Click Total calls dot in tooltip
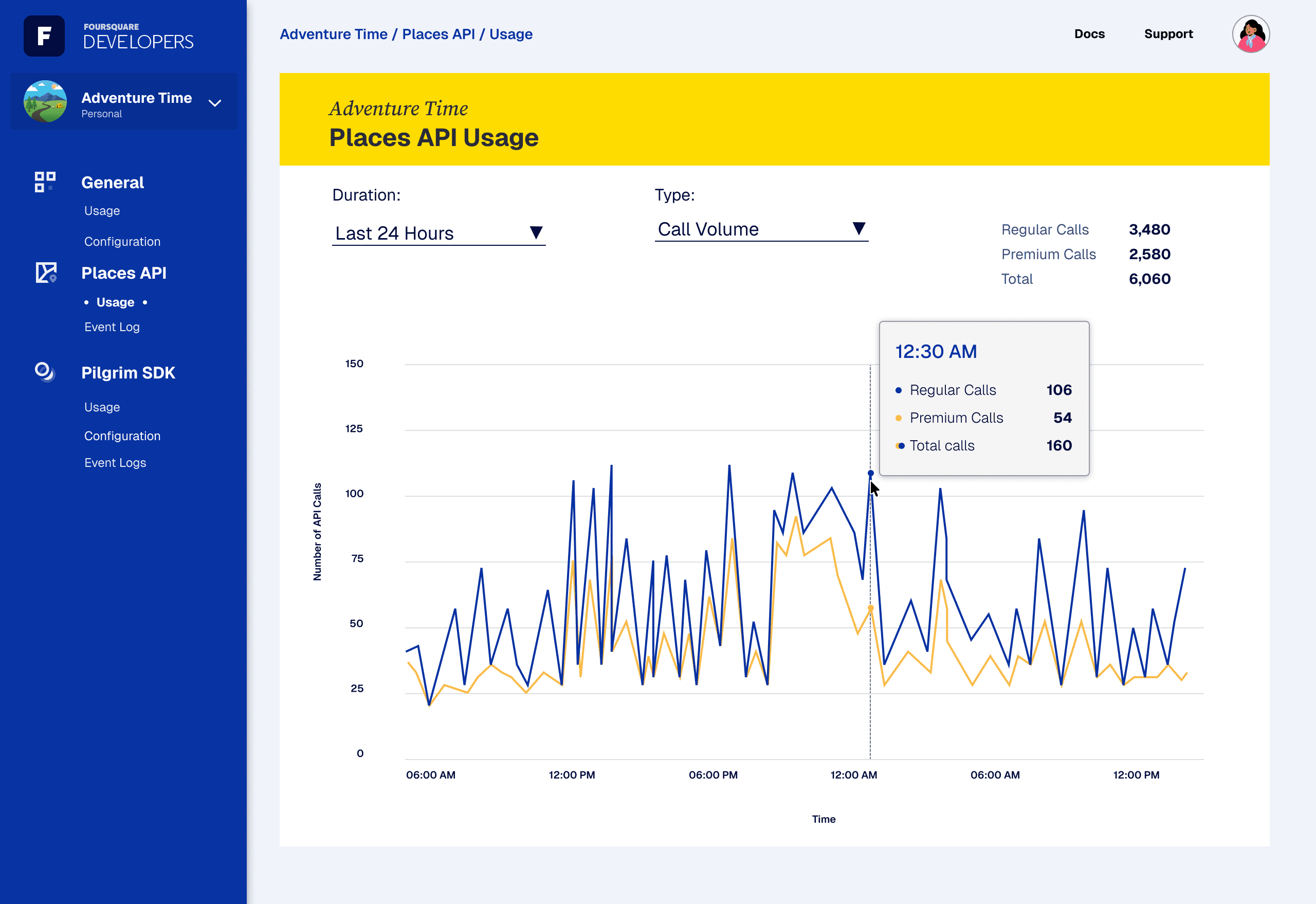Viewport: 1316px width, 904px height. (x=900, y=446)
